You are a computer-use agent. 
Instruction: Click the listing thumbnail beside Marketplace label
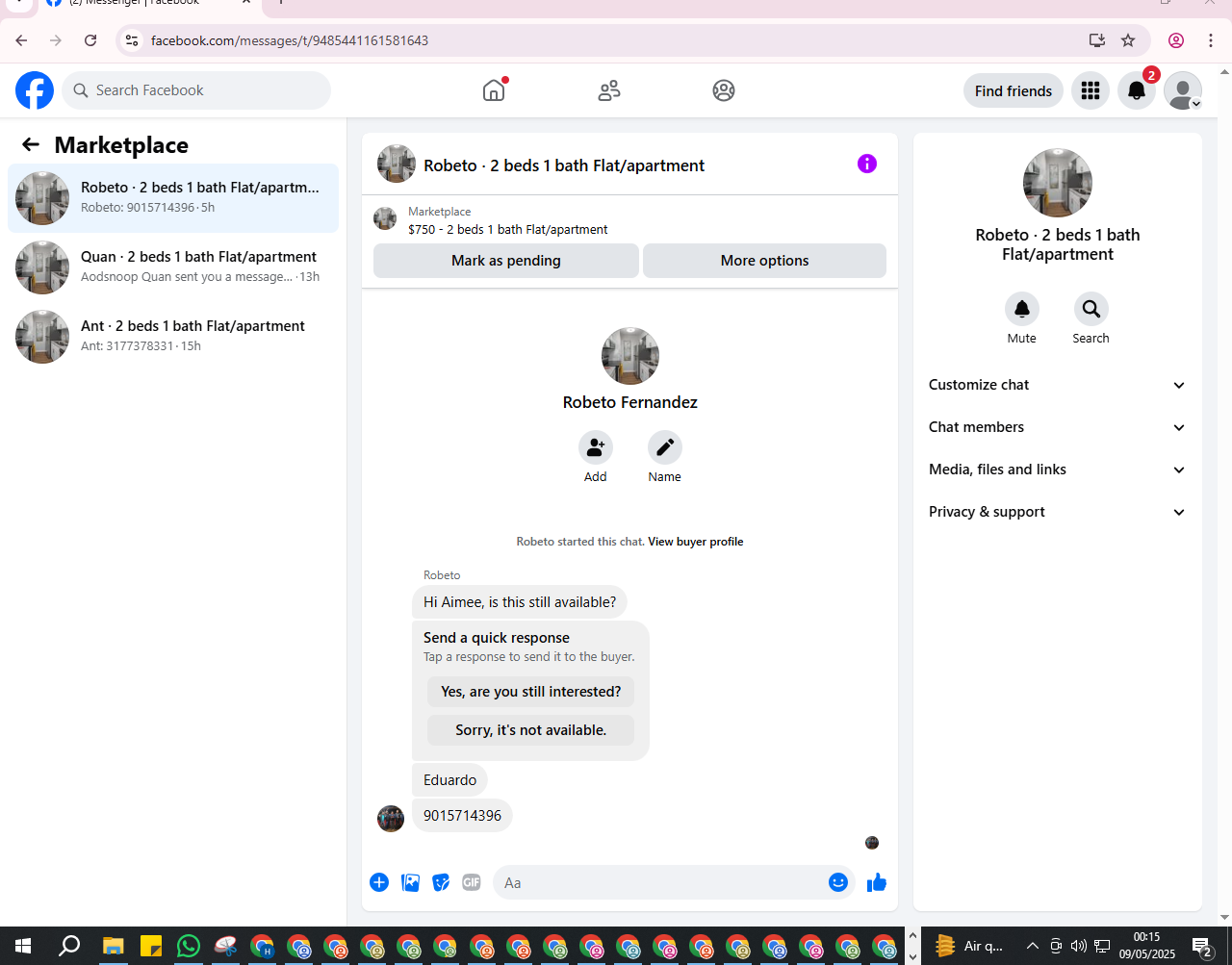[x=385, y=218]
